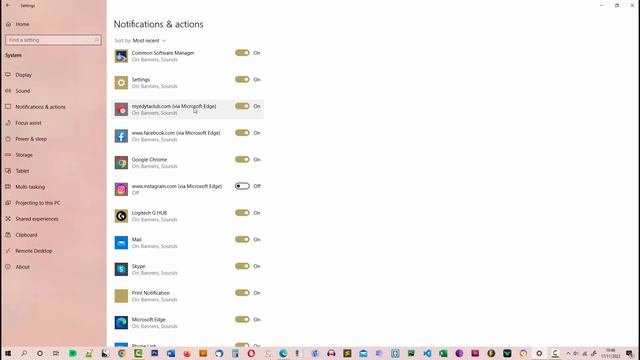Click the Microsoft Edge icon in list
640x360 pixels.
[x=121, y=322]
